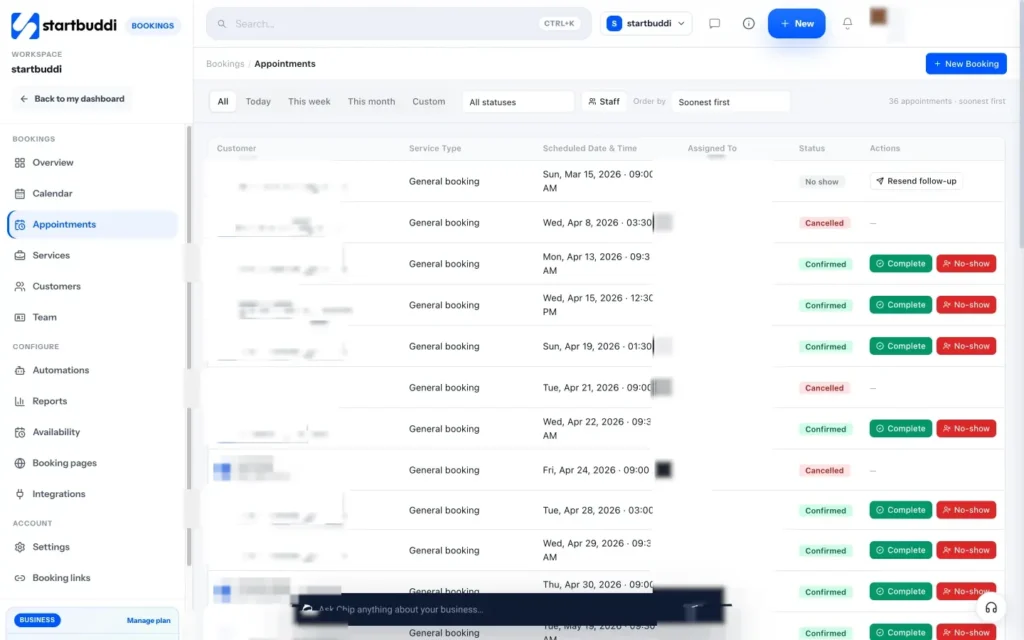The image size is (1024, 640).
Task: Focus the Search field
Action: click(398, 24)
